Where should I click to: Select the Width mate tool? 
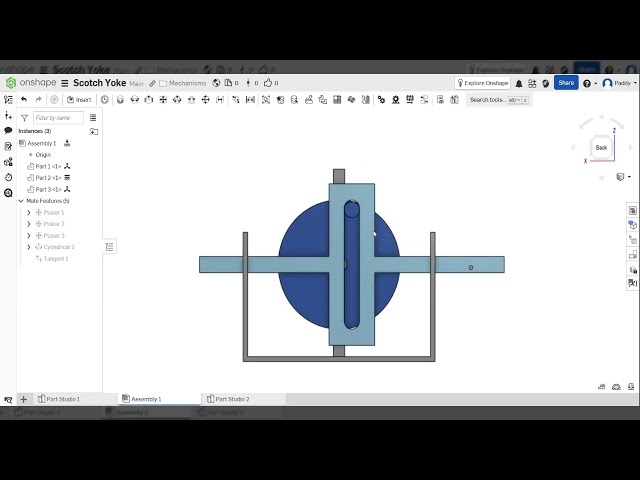(250, 100)
